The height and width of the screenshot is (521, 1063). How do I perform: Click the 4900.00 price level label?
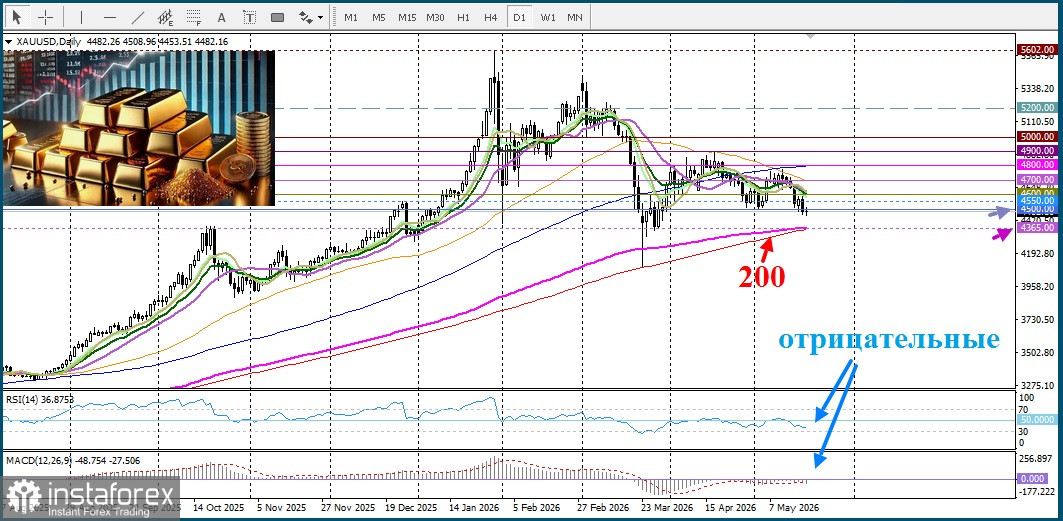(1037, 150)
